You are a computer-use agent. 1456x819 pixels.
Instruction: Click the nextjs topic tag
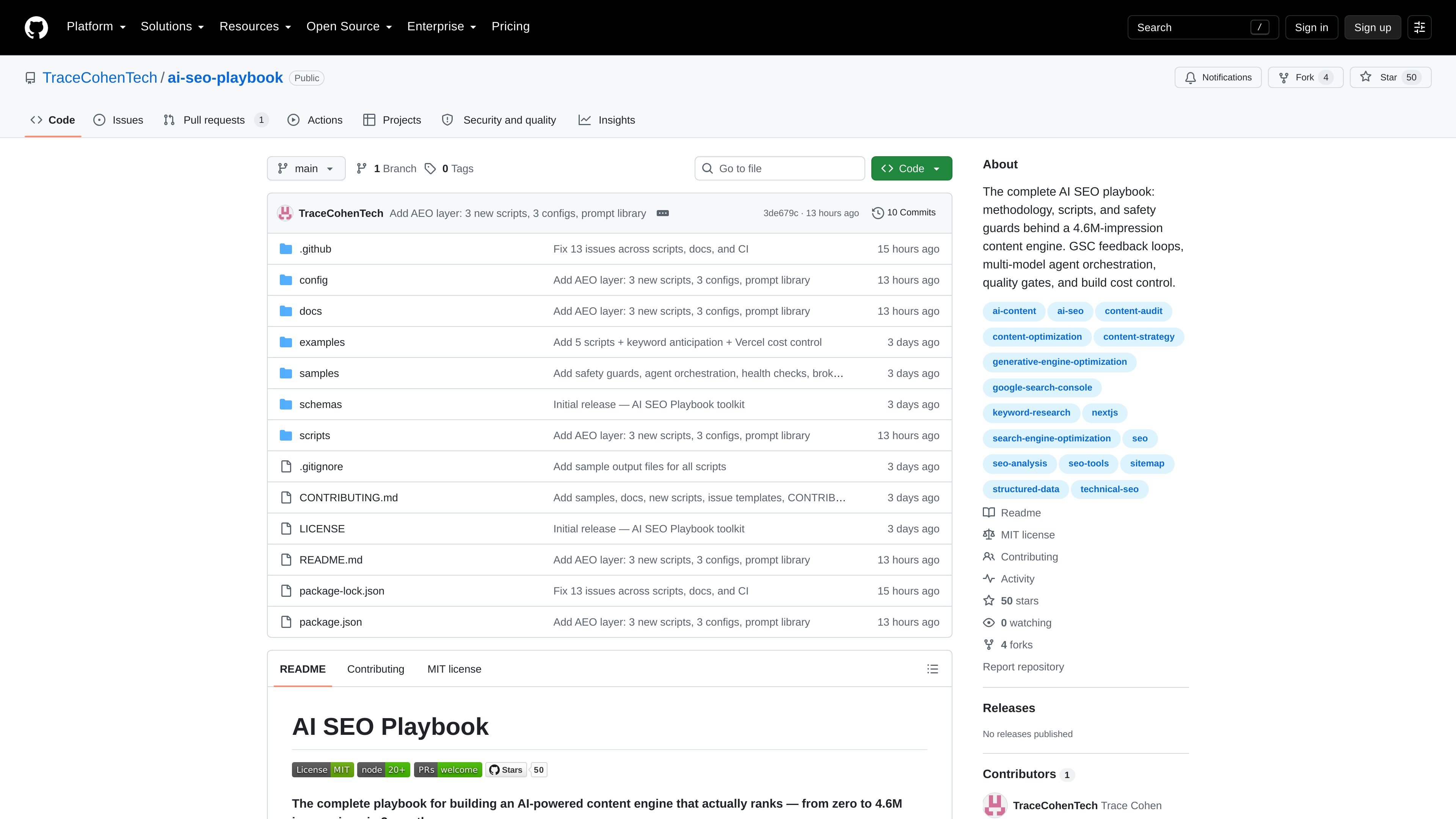pos(1105,413)
